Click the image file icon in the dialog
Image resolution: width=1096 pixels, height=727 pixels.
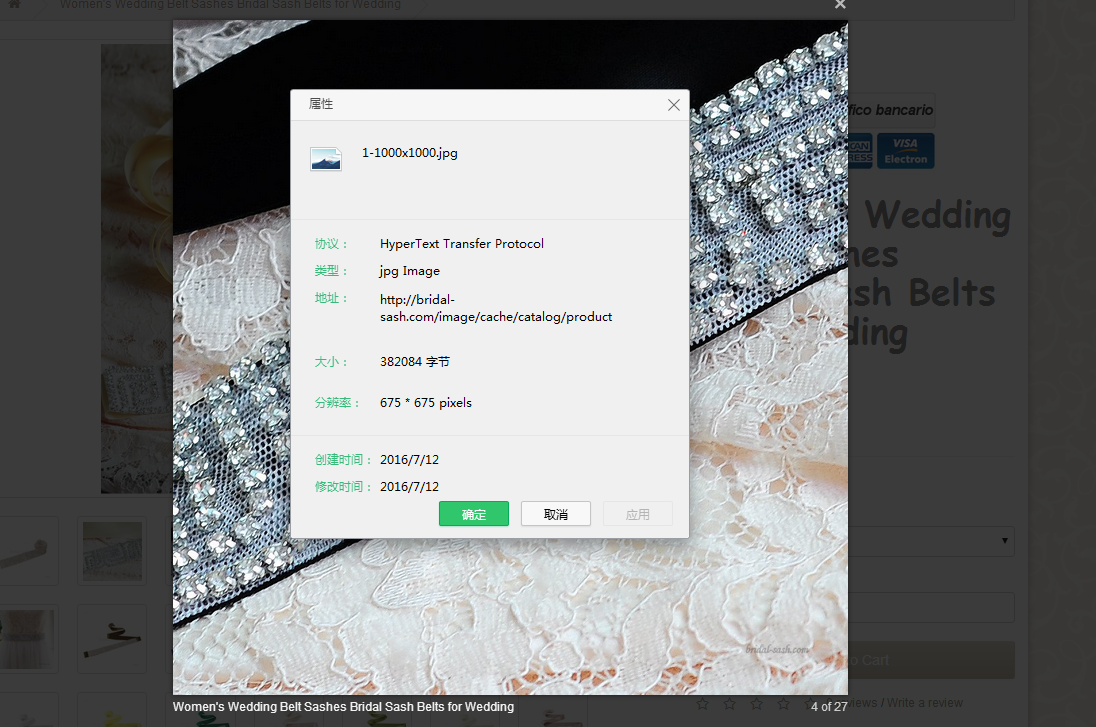tap(326, 159)
